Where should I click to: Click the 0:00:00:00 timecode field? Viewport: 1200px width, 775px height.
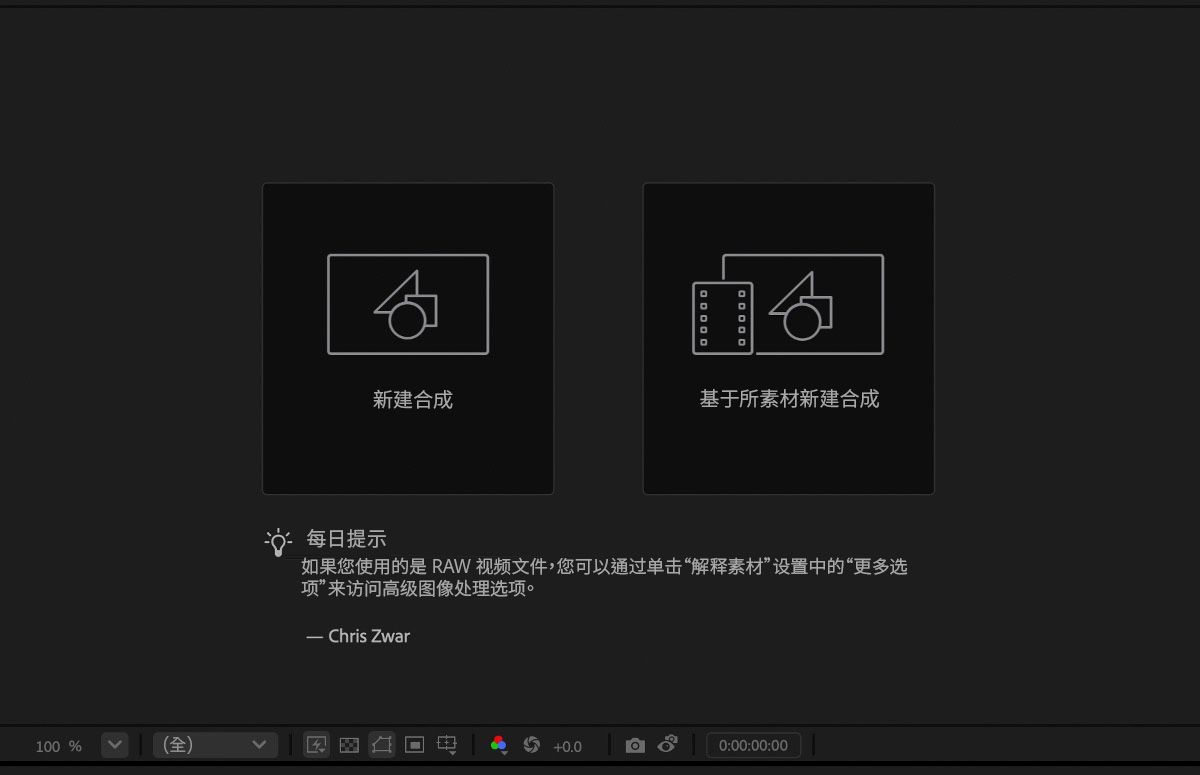(x=754, y=744)
